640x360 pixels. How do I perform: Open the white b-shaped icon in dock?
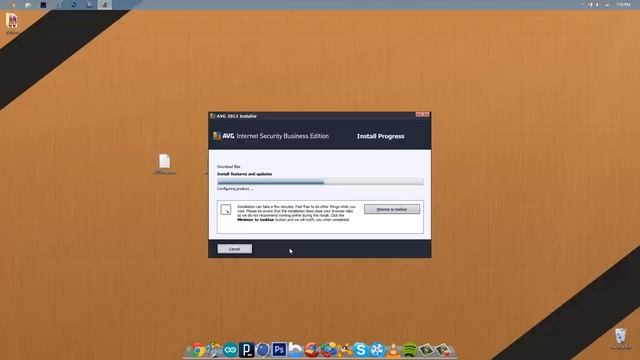point(296,350)
